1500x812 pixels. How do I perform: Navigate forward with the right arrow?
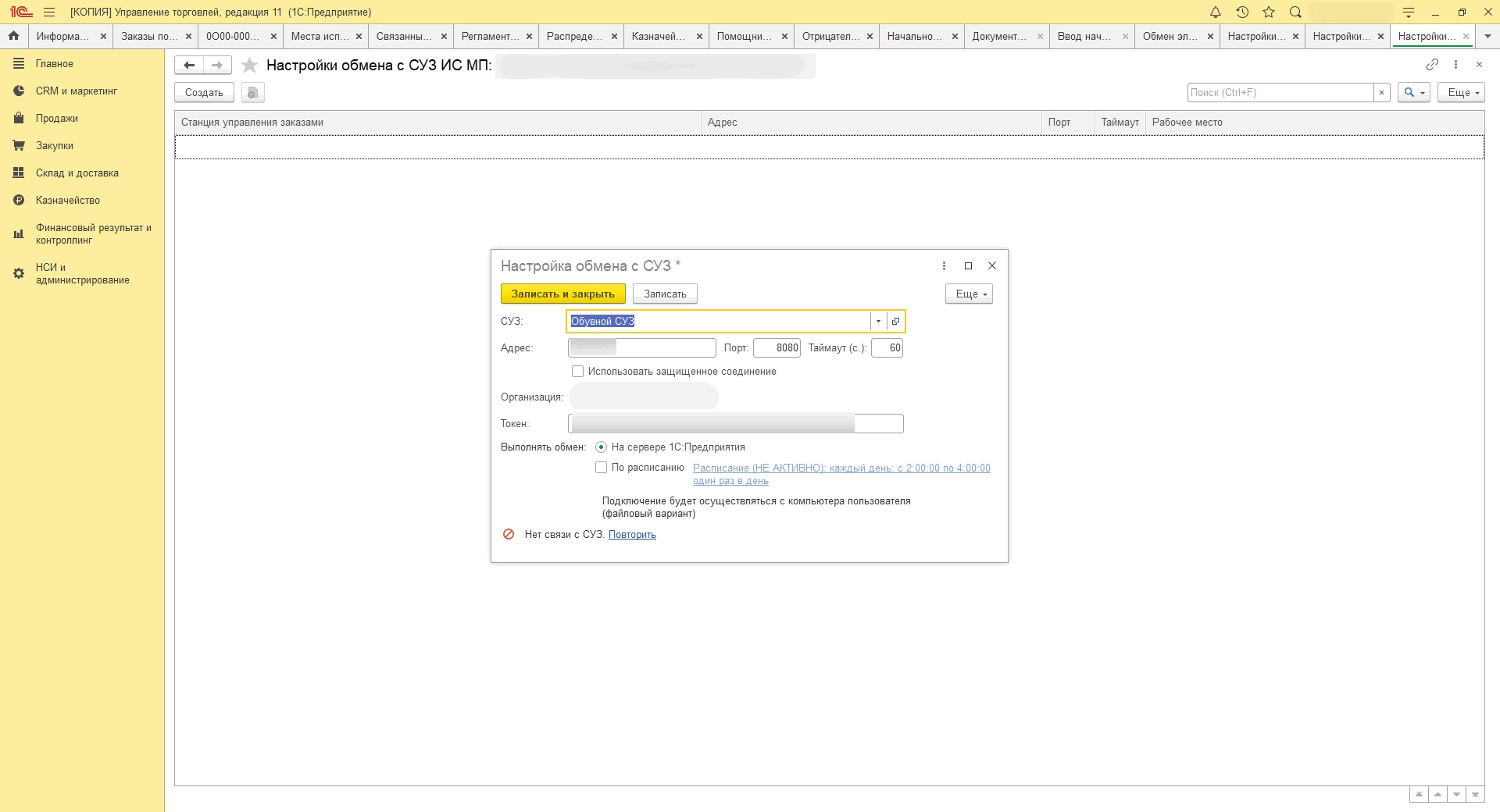tap(217, 66)
